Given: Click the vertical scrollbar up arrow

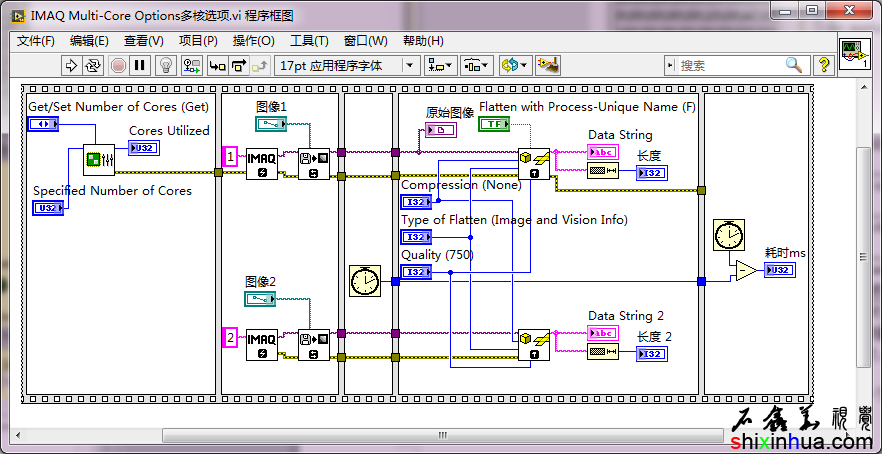Looking at the screenshot, I should 863,86.
